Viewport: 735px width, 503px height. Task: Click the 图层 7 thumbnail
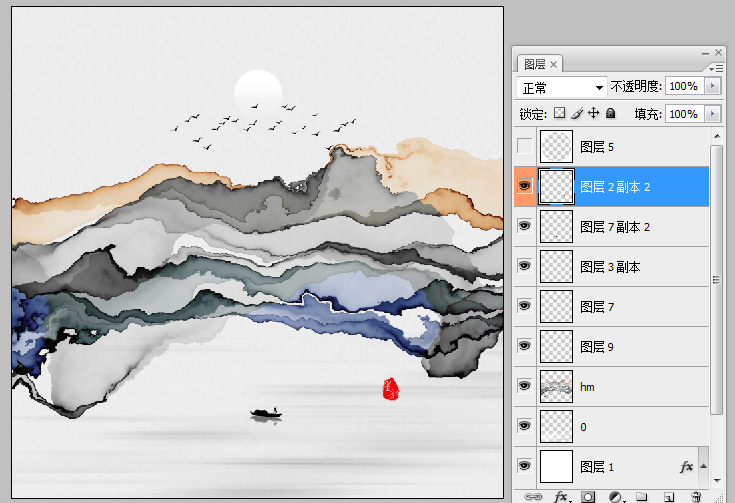coord(556,306)
